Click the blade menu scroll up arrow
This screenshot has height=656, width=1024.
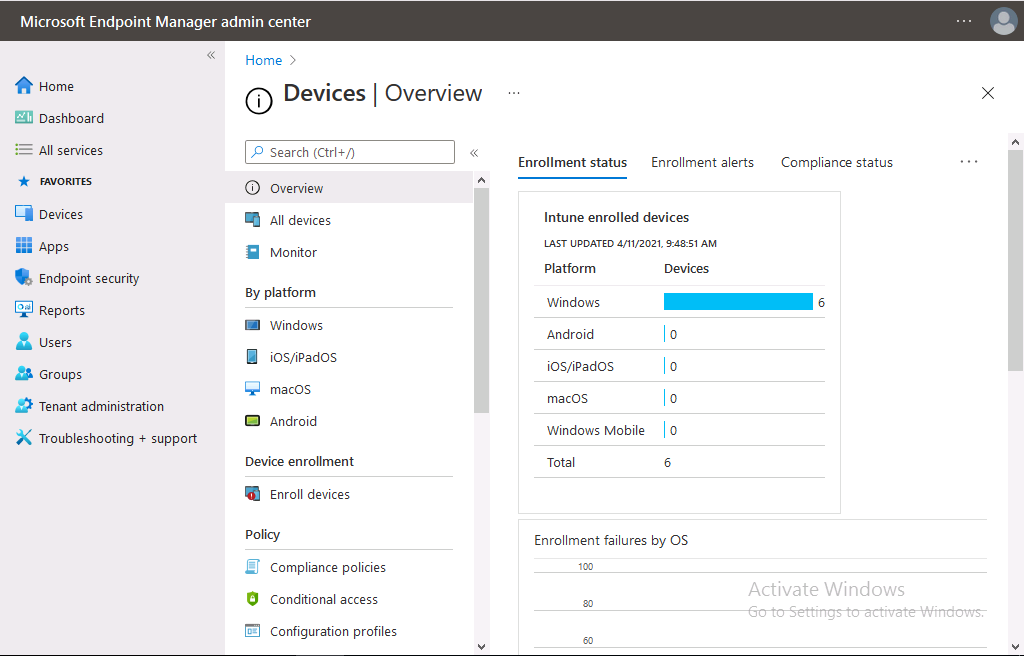(481, 180)
